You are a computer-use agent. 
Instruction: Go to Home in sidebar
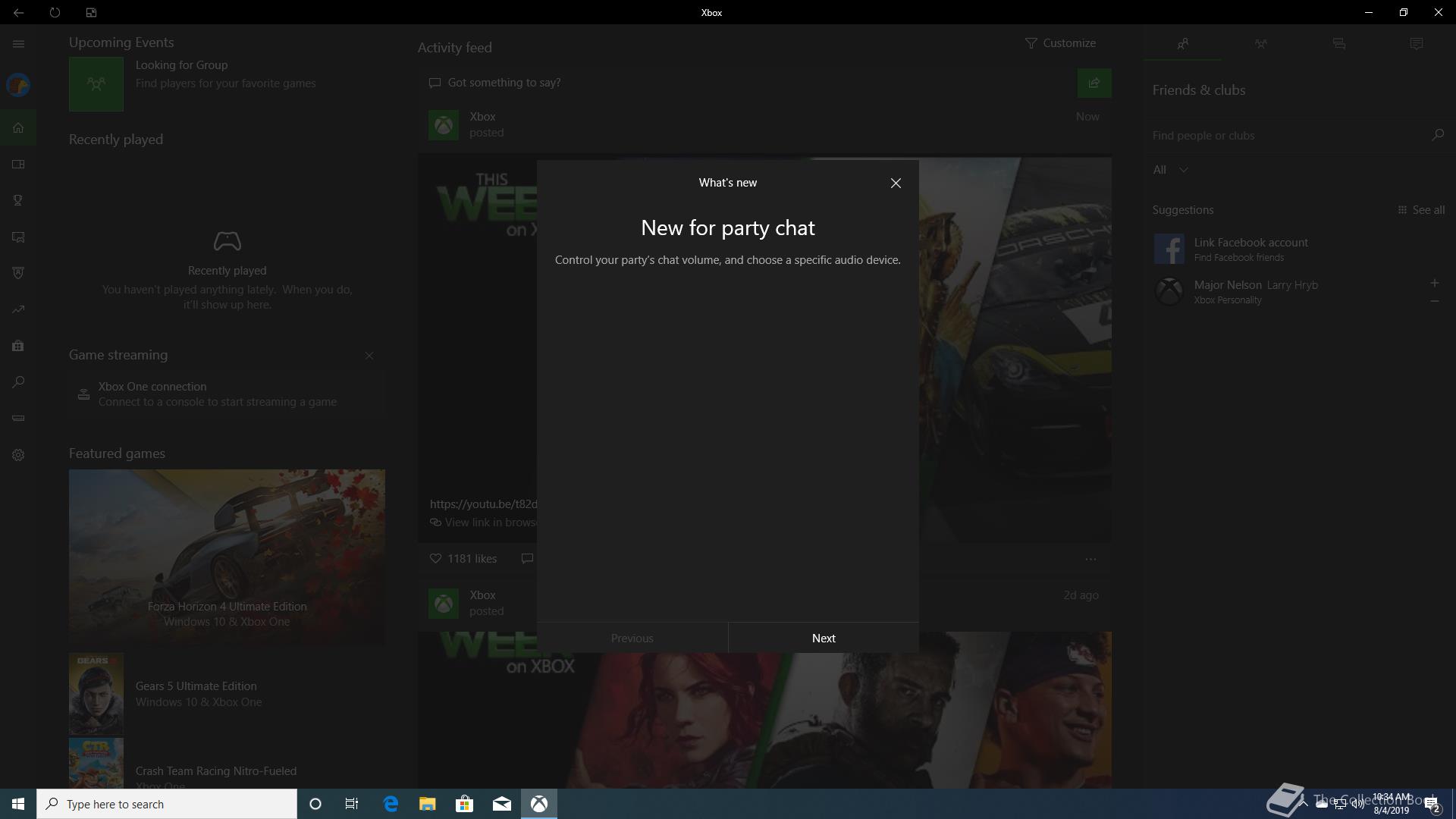(18, 127)
